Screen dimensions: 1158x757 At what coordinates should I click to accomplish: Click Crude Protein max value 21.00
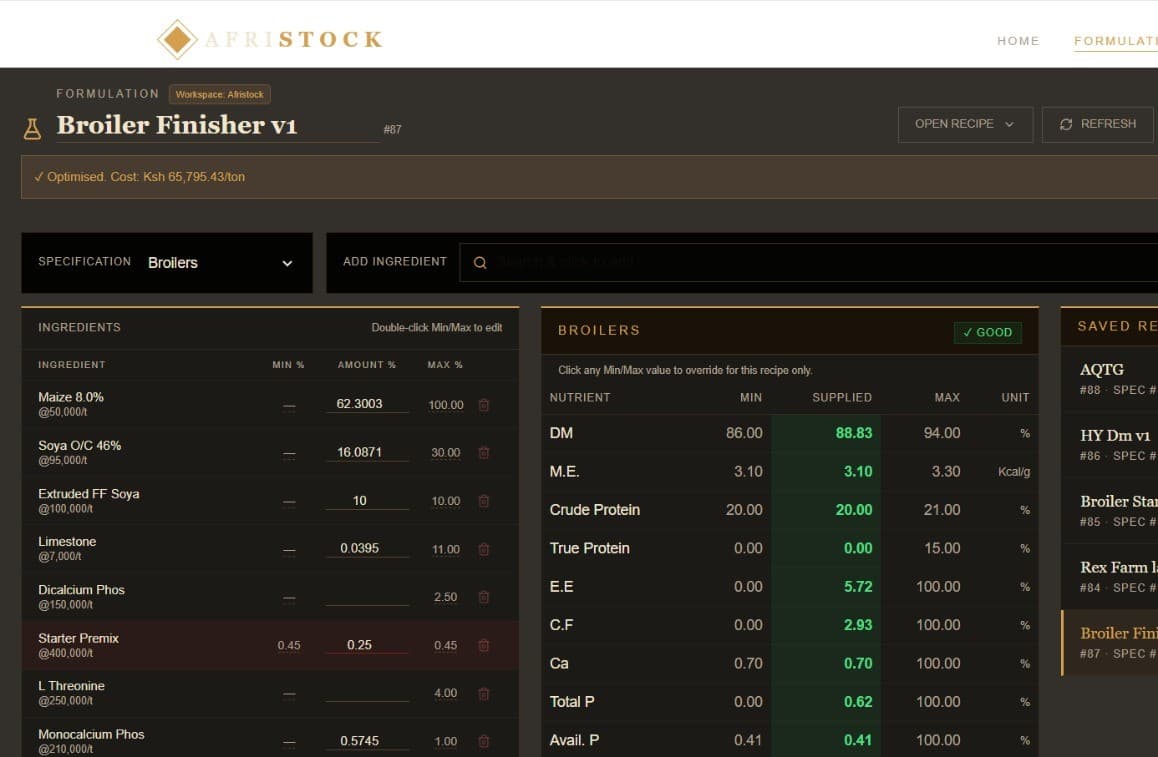(x=942, y=510)
